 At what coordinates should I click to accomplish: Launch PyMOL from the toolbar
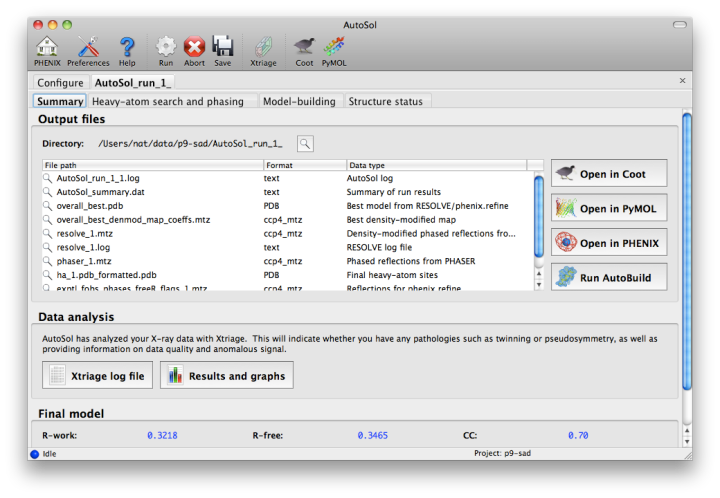[334, 46]
